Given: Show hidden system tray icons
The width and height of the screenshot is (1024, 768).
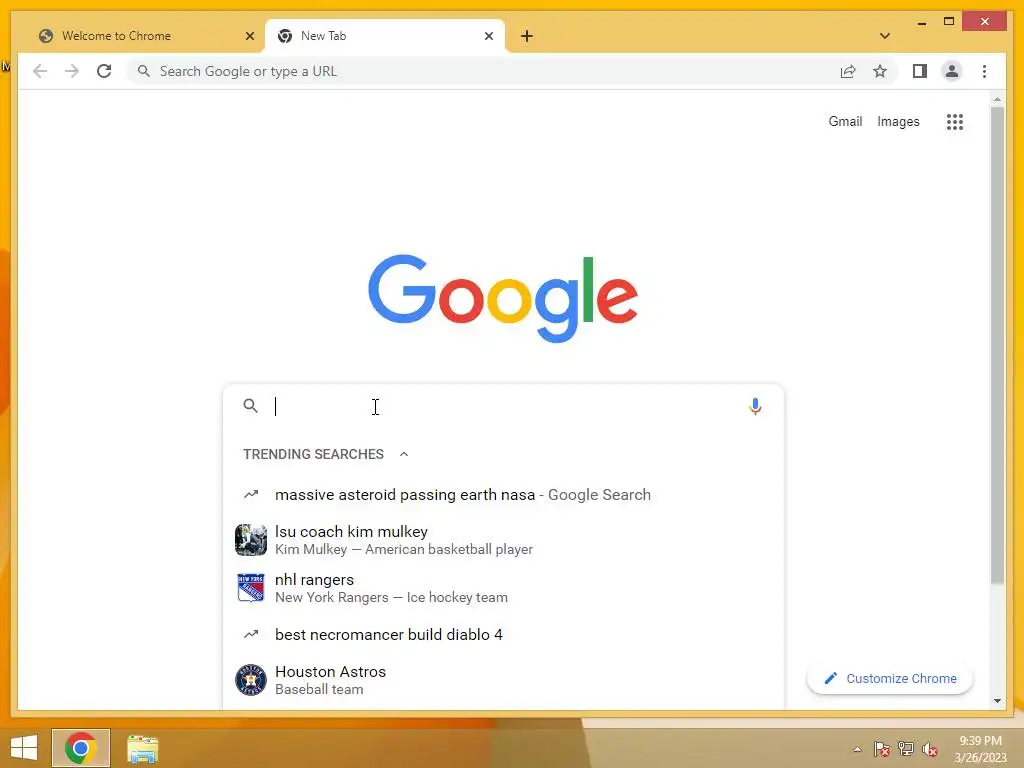Looking at the screenshot, I should point(857,749).
